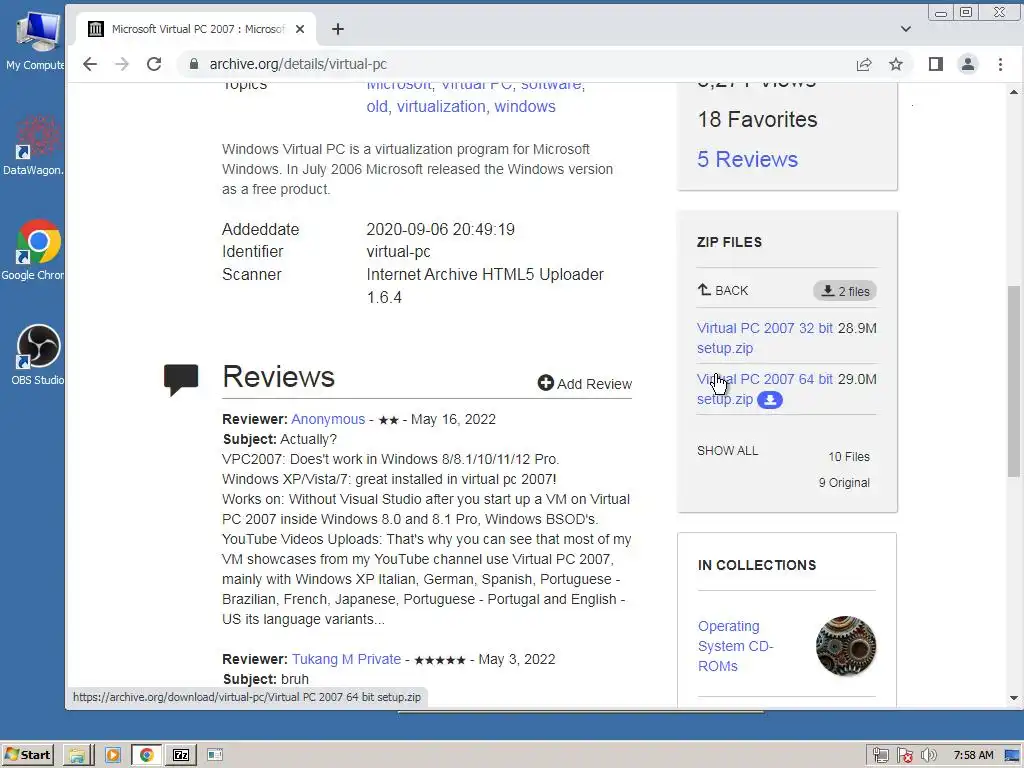
Task: Open the 'virtualization' topic link
Action: 441,106
